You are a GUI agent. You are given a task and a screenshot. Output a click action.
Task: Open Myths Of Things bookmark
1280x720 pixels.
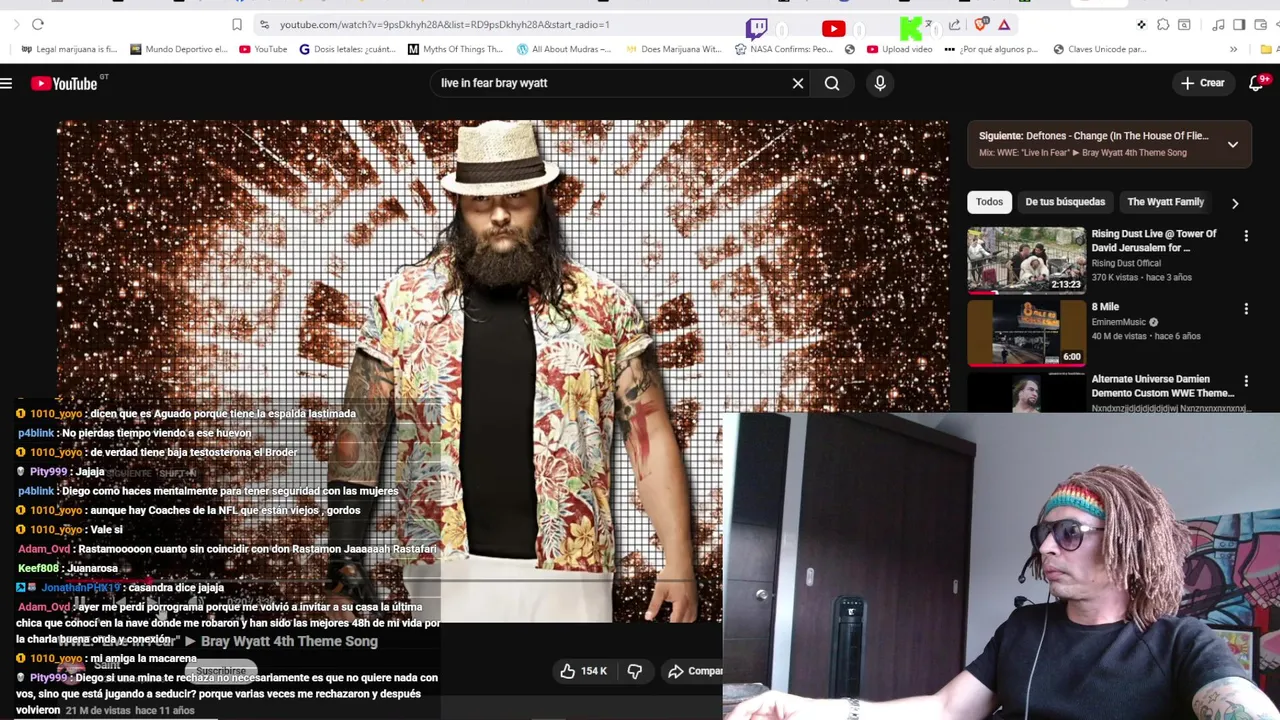(x=455, y=49)
